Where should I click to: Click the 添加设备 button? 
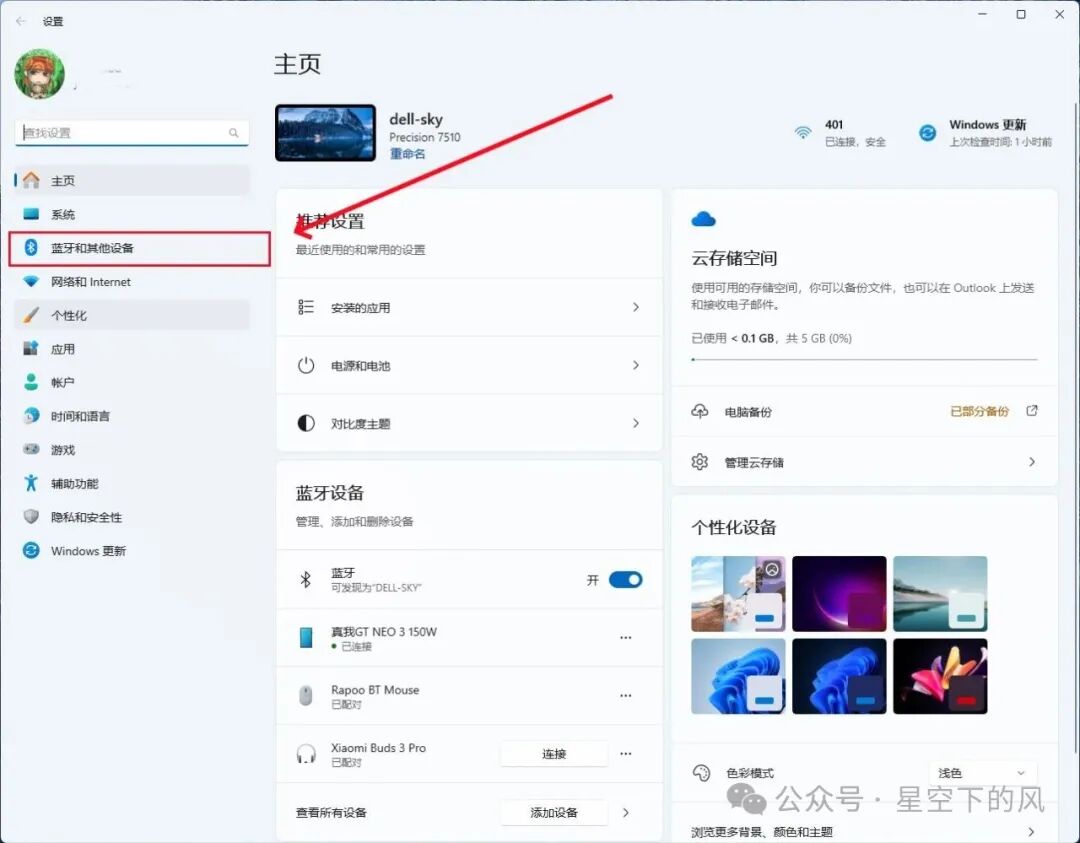click(x=554, y=813)
